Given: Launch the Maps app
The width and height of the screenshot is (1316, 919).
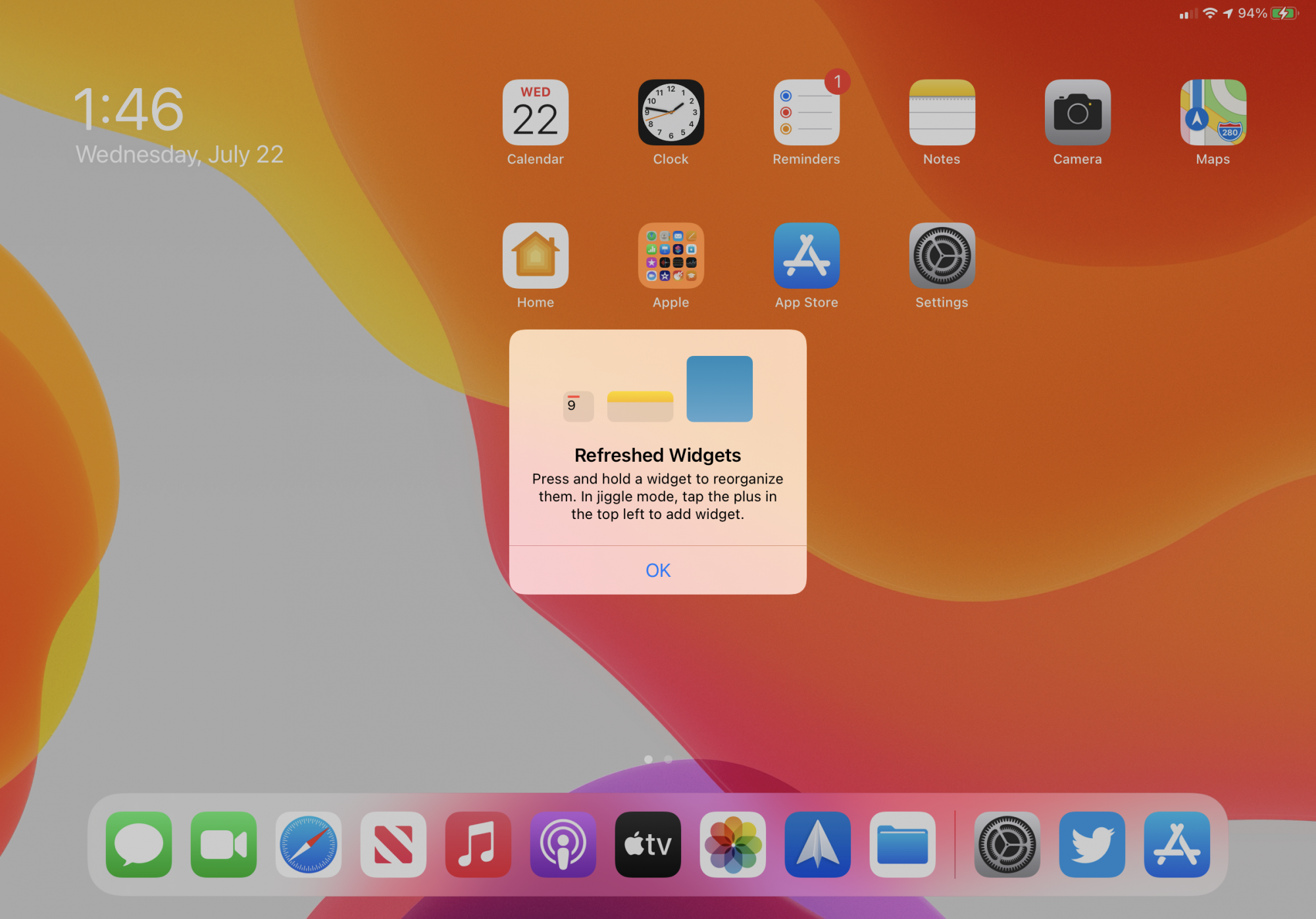Looking at the screenshot, I should coord(1213,112).
